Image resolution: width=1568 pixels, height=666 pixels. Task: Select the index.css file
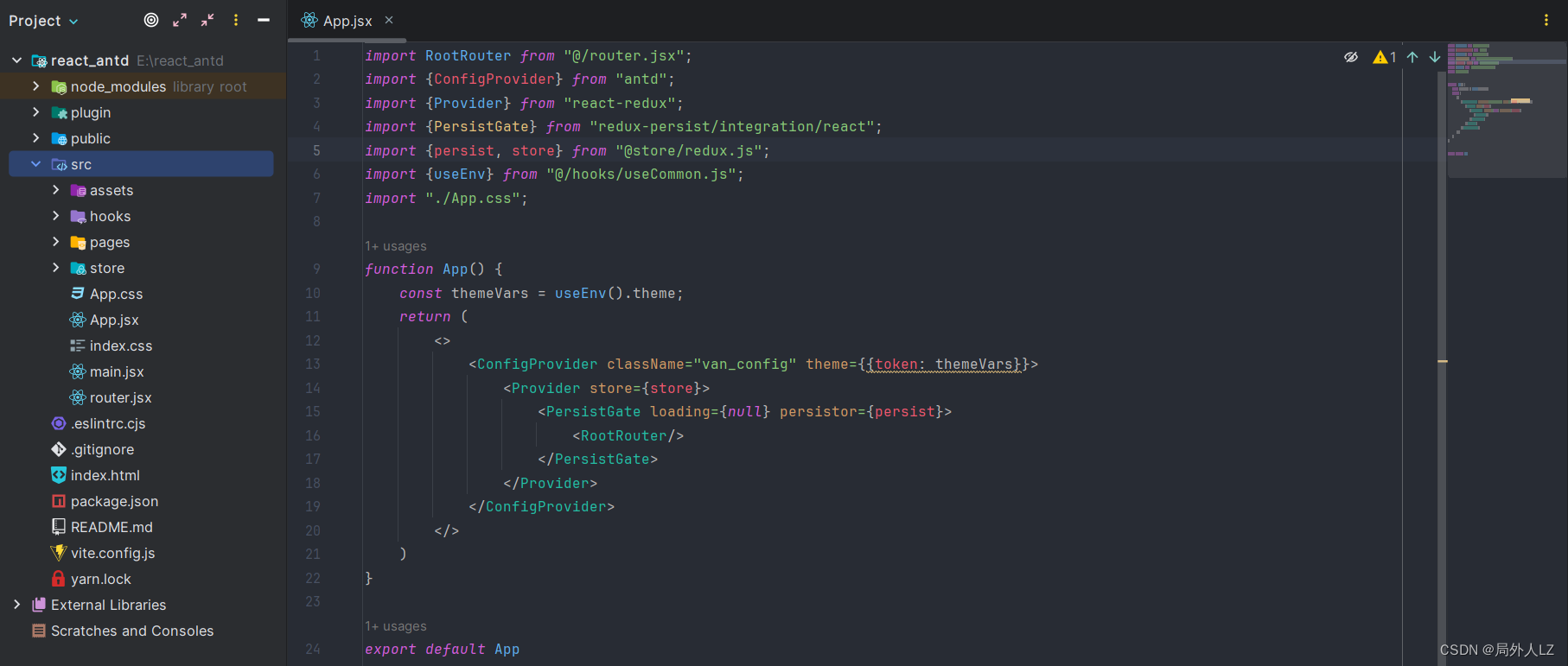click(121, 346)
